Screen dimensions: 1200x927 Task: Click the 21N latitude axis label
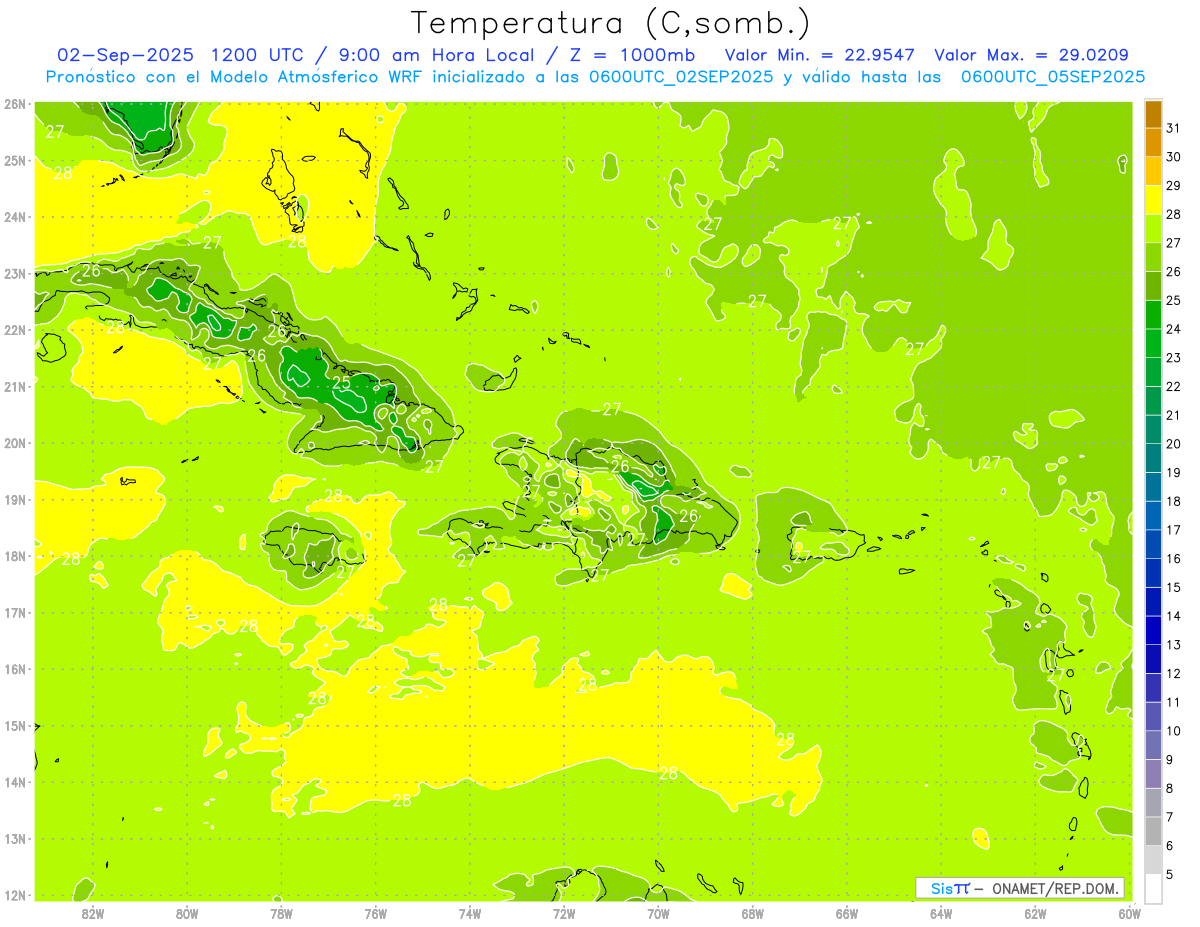15,386
